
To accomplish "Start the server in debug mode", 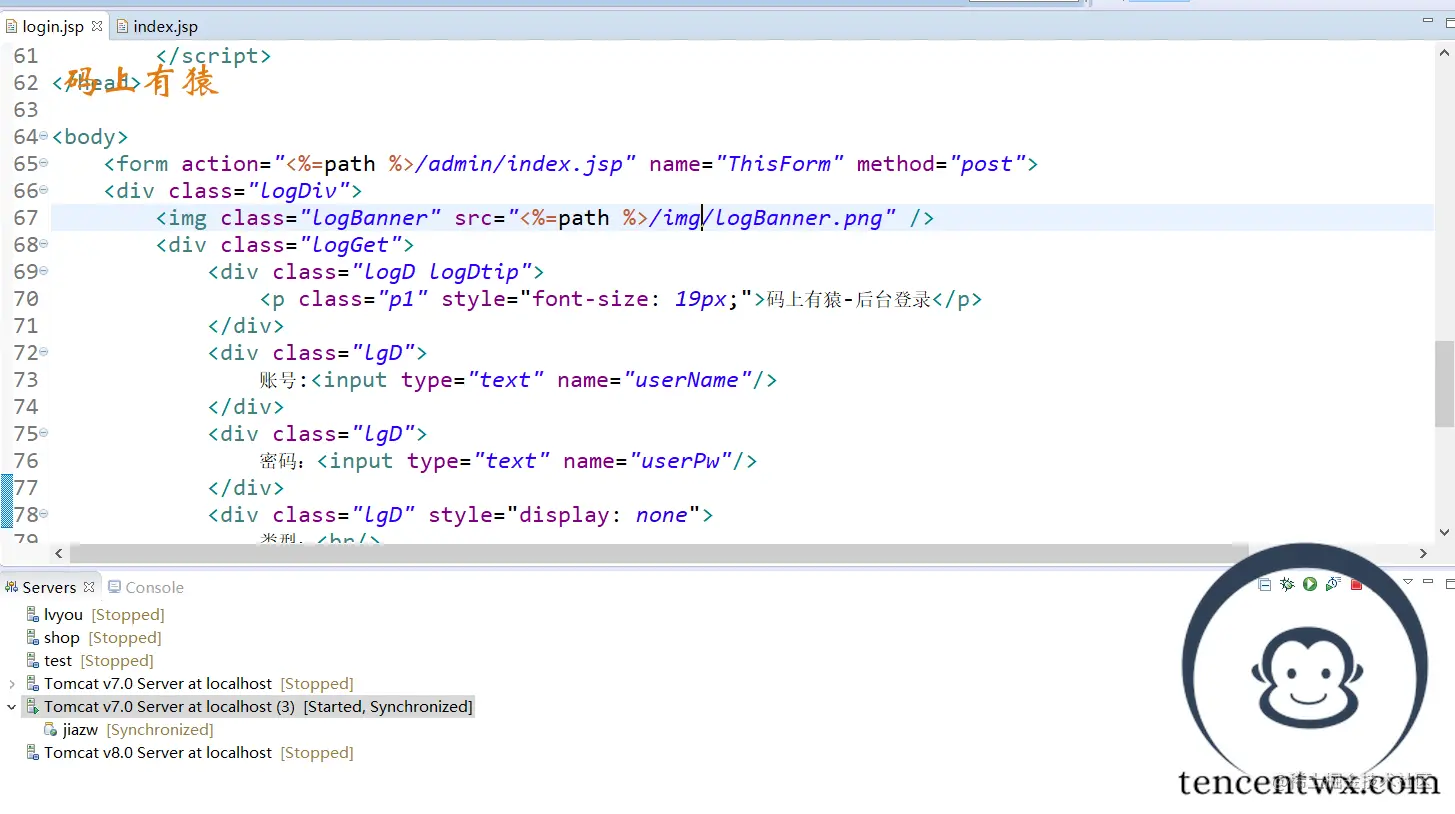I will pyautogui.click(x=1287, y=584).
